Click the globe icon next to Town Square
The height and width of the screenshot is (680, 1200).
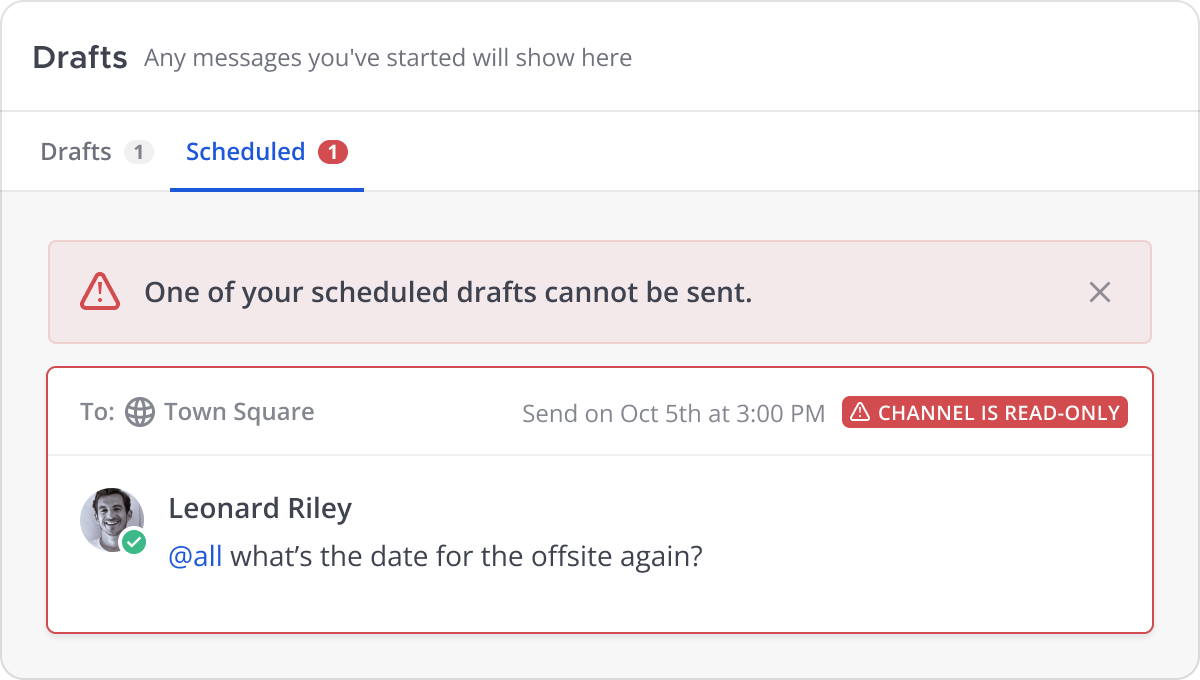pos(140,411)
